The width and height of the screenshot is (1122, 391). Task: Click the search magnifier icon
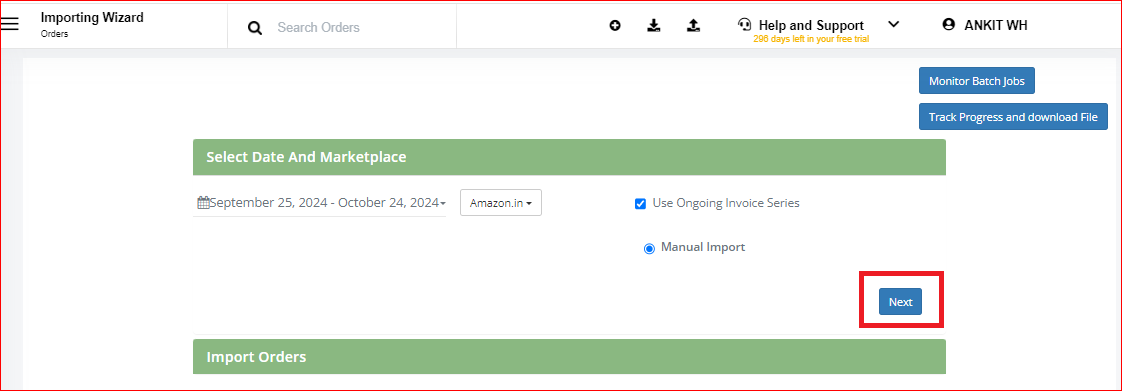click(255, 28)
